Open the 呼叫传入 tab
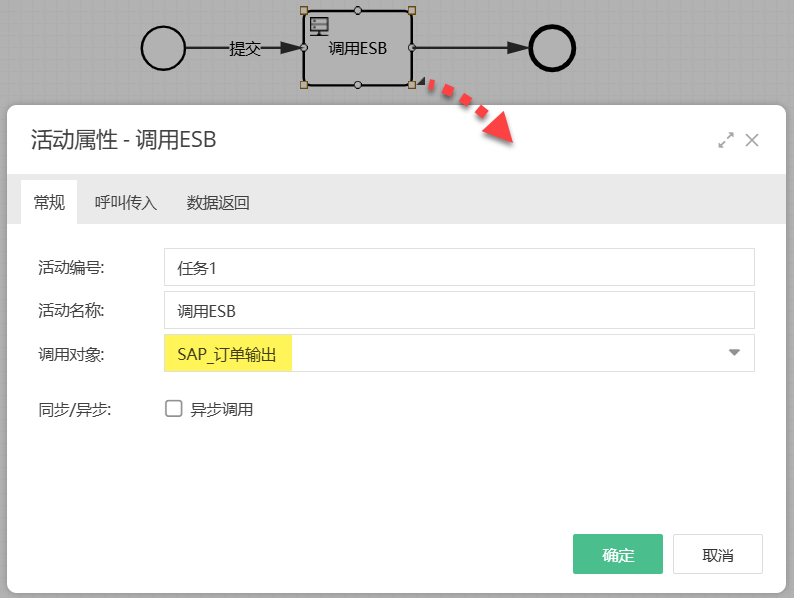This screenshot has width=794, height=598. click(126, 202)
